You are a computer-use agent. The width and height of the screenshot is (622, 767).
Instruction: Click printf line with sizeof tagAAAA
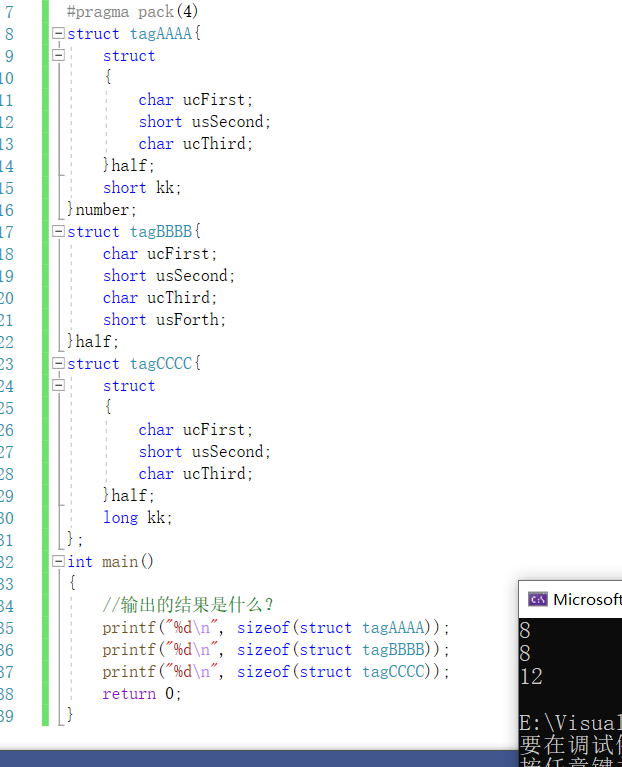coord(276,628)
